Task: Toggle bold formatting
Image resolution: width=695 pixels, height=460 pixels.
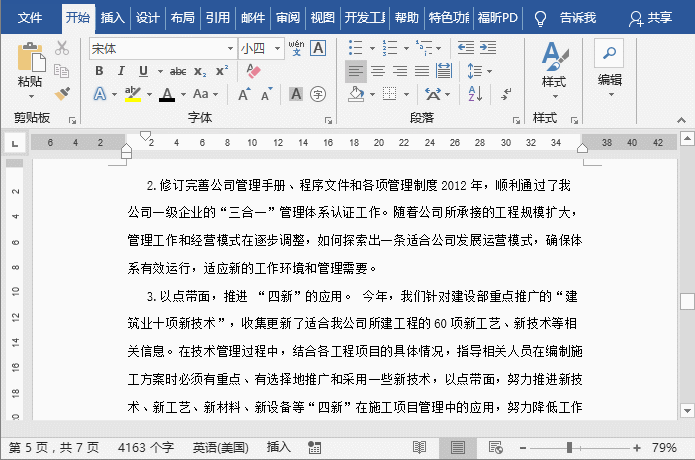Action: point(99,71)
